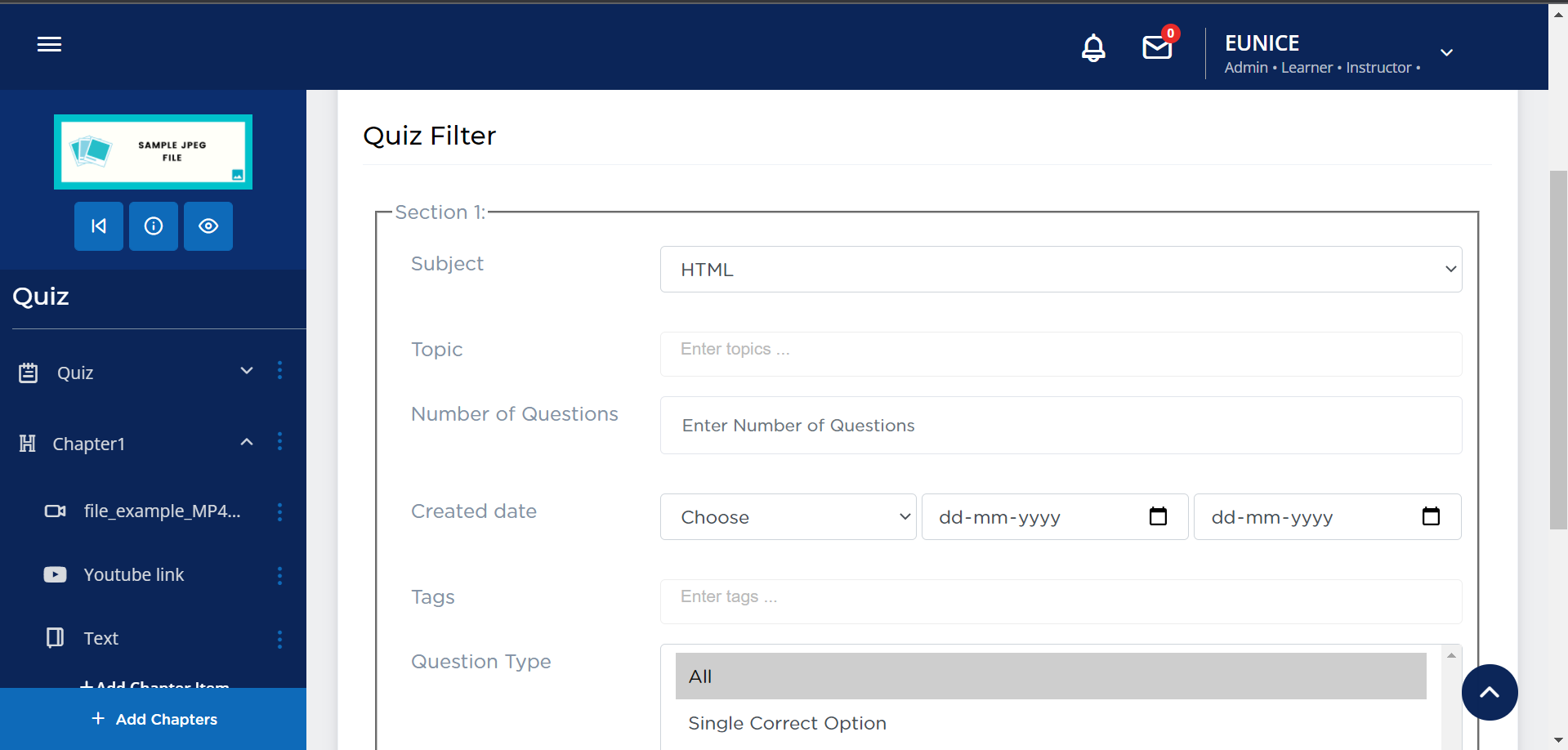Open the Subject dropdown showing HTML
The width and height of the screenshot is (1568, 750).
1060,270
